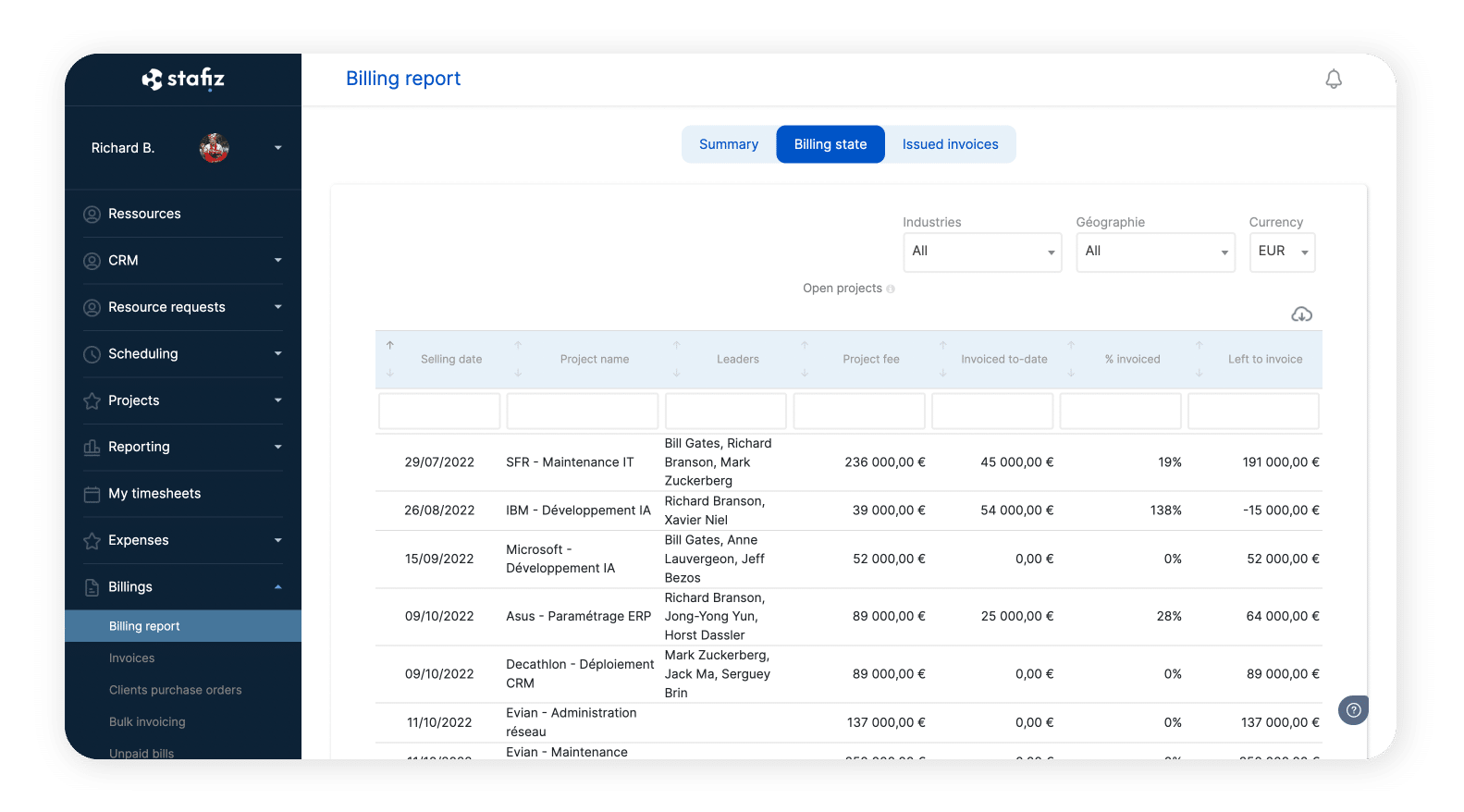Download report via cloud icon
Screen dimensions: 1464x812
(1301, 314)
